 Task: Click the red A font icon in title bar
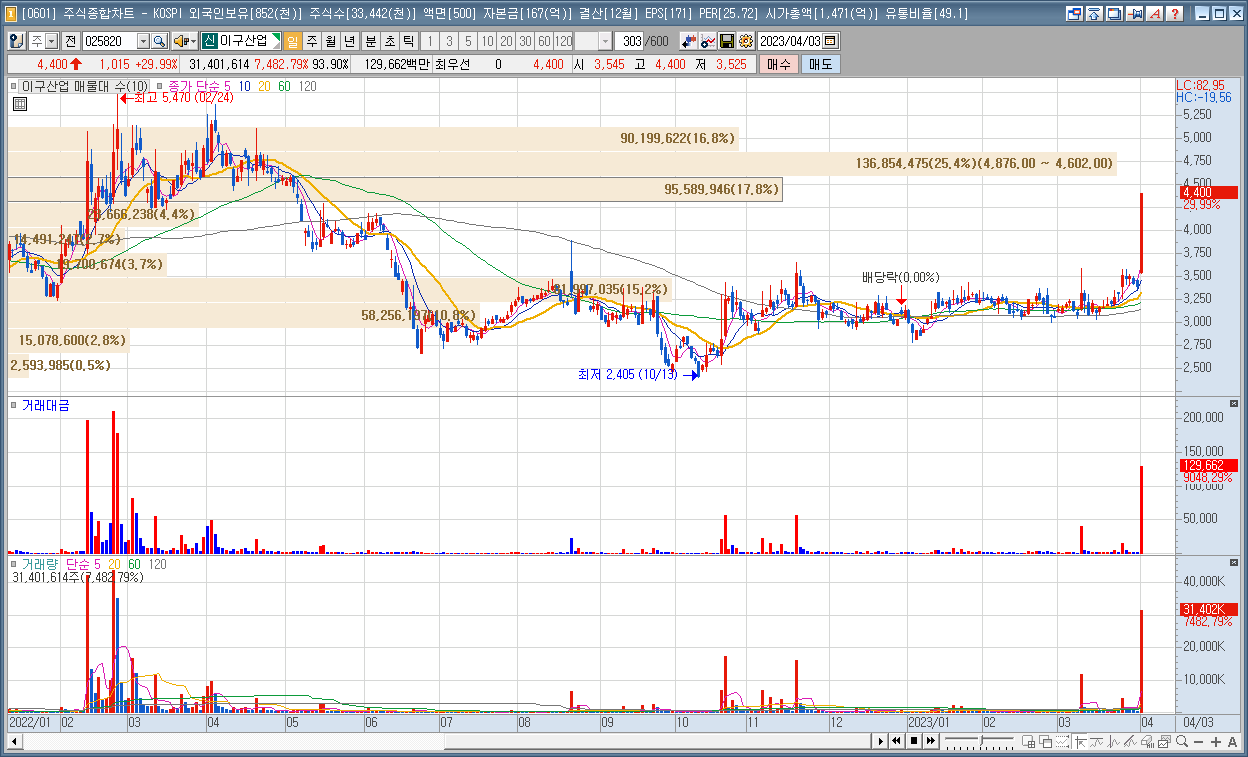pos(1154,14)
